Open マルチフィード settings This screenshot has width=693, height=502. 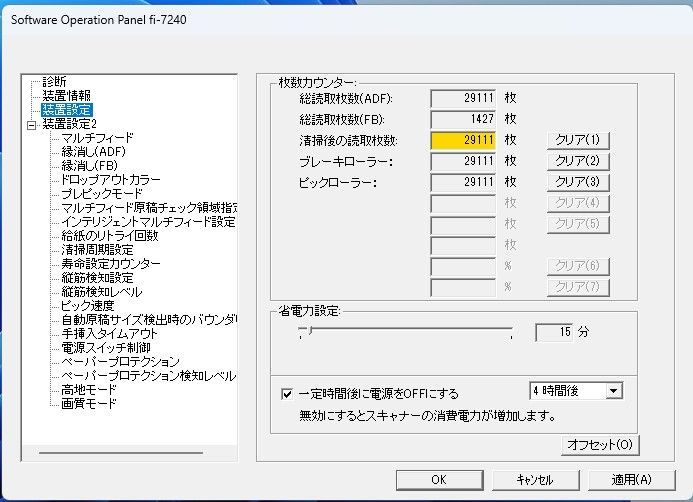(x=97, y=138)
